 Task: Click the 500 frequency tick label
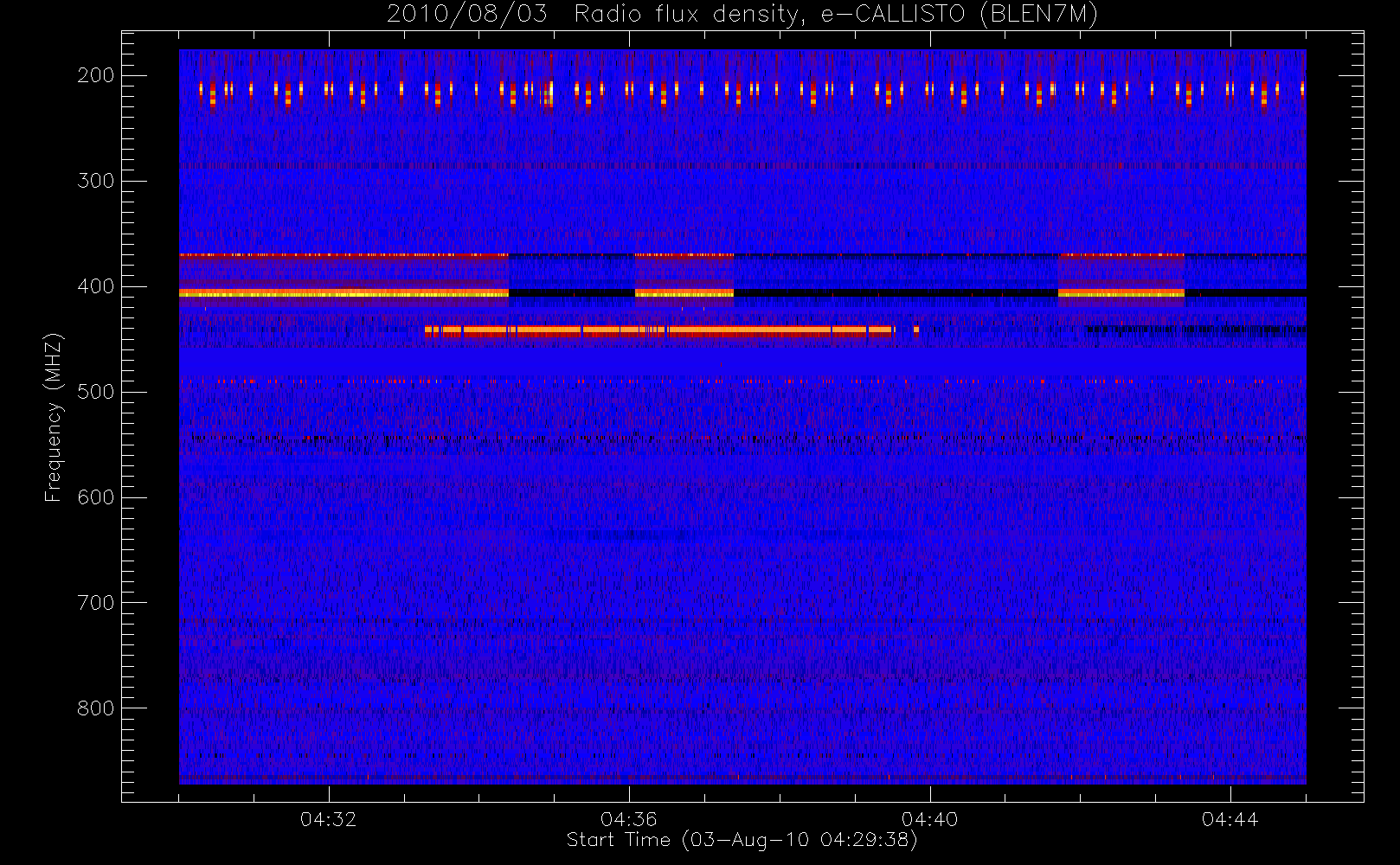[x=96, y=392]
